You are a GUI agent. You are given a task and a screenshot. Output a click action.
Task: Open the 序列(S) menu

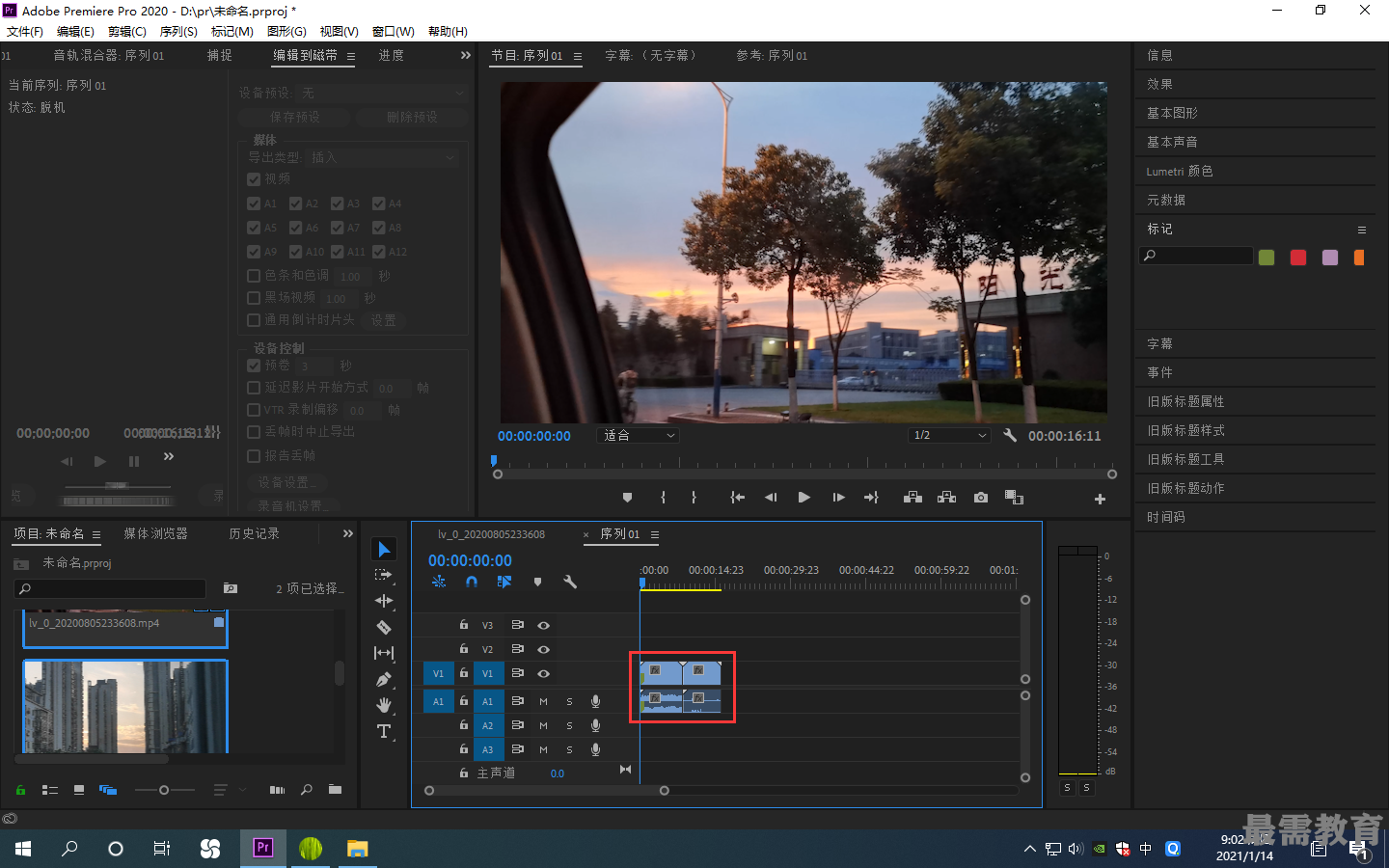pyautogui.click(x=178, y=31)
